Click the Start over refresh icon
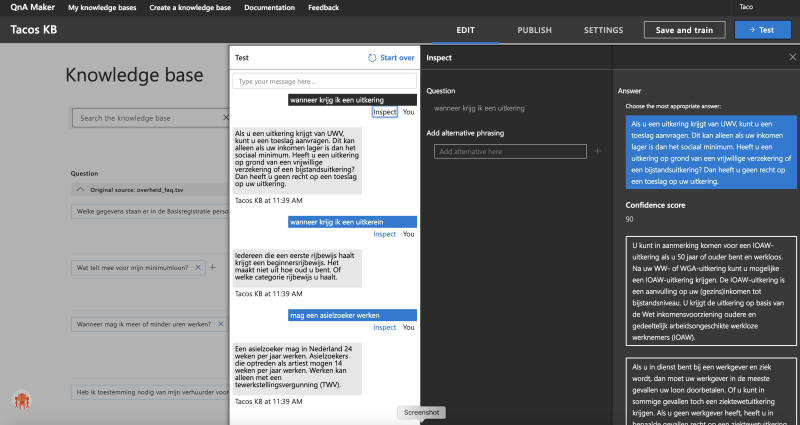The width and height of the screenshot is (800, 425). point(372,58)
